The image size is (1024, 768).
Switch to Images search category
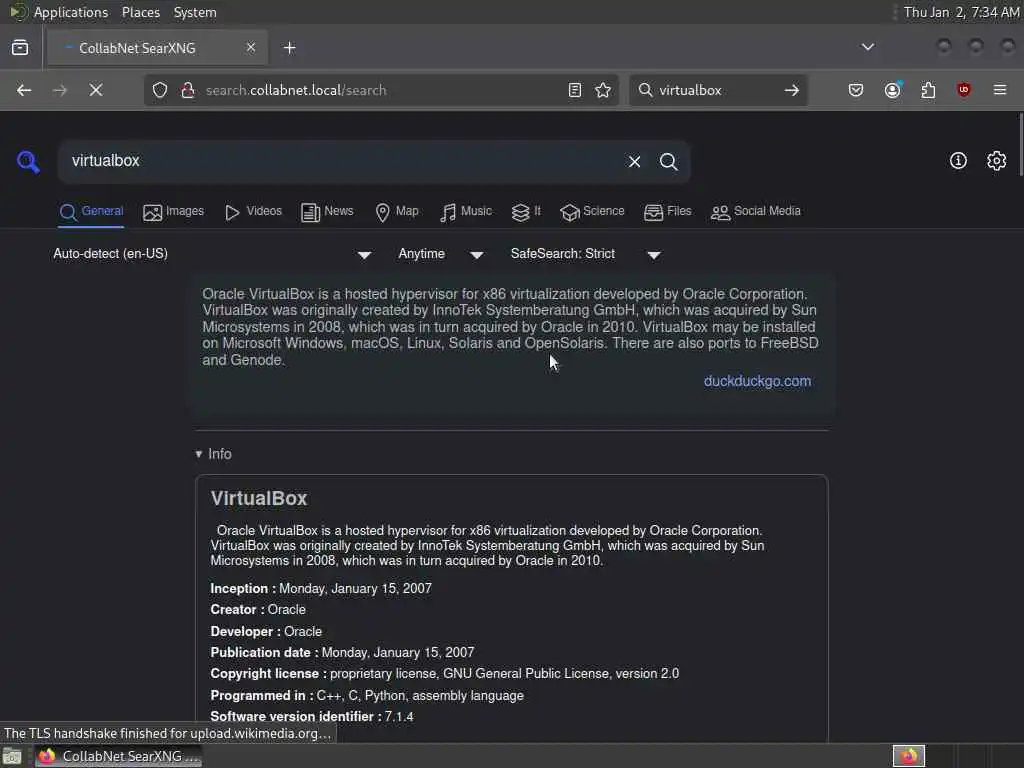click(174, 212)
